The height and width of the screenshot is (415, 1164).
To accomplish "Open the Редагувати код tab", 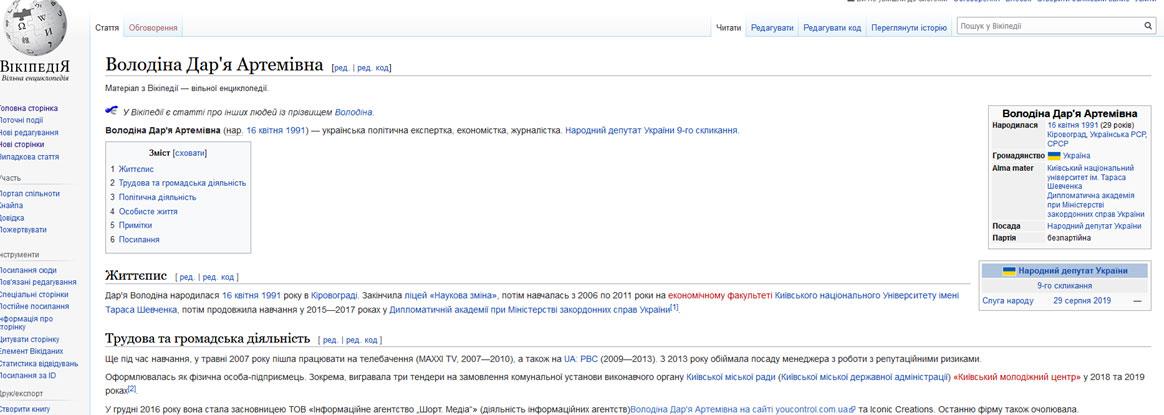I will pos(832,28).
